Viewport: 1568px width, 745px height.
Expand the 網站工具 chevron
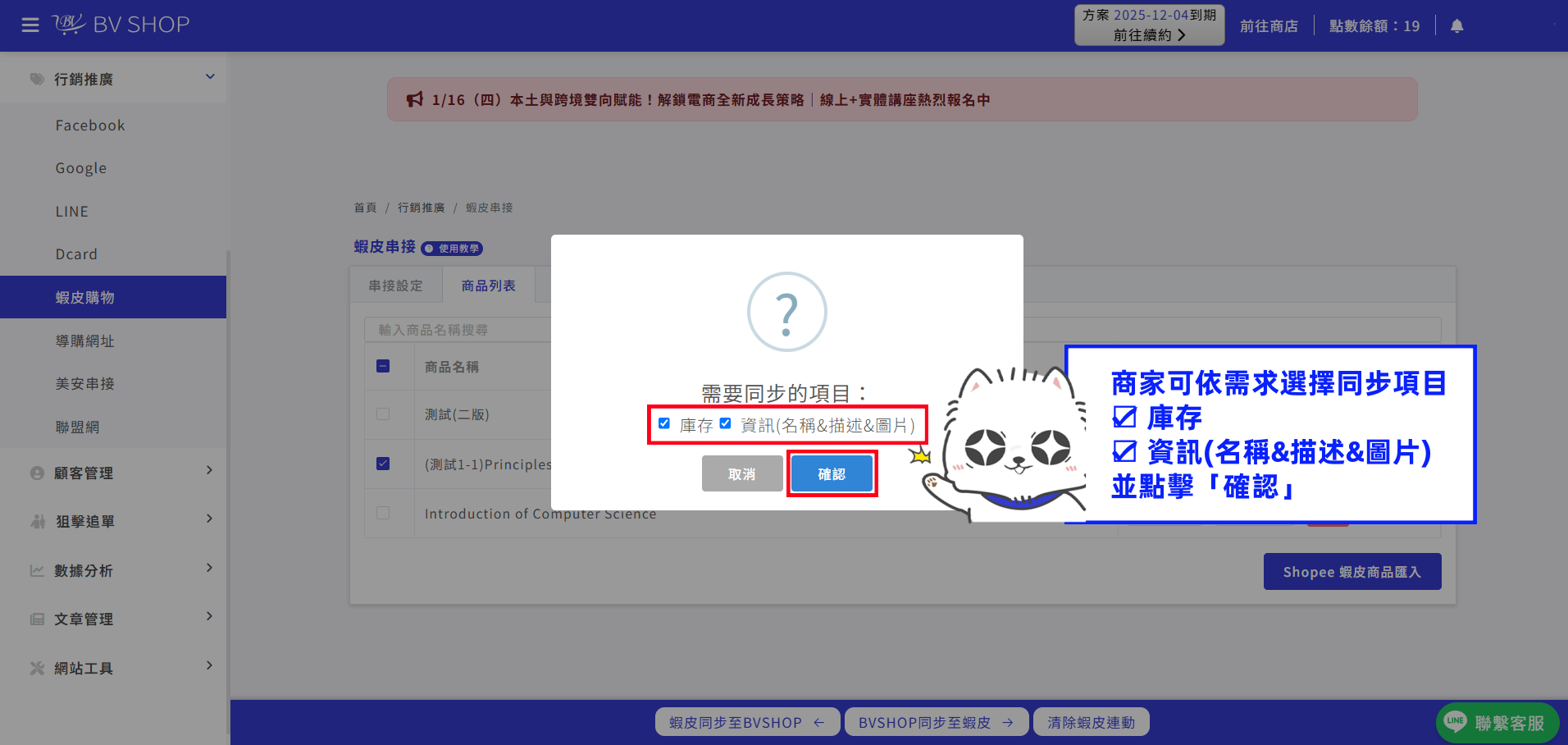[210, 665]
